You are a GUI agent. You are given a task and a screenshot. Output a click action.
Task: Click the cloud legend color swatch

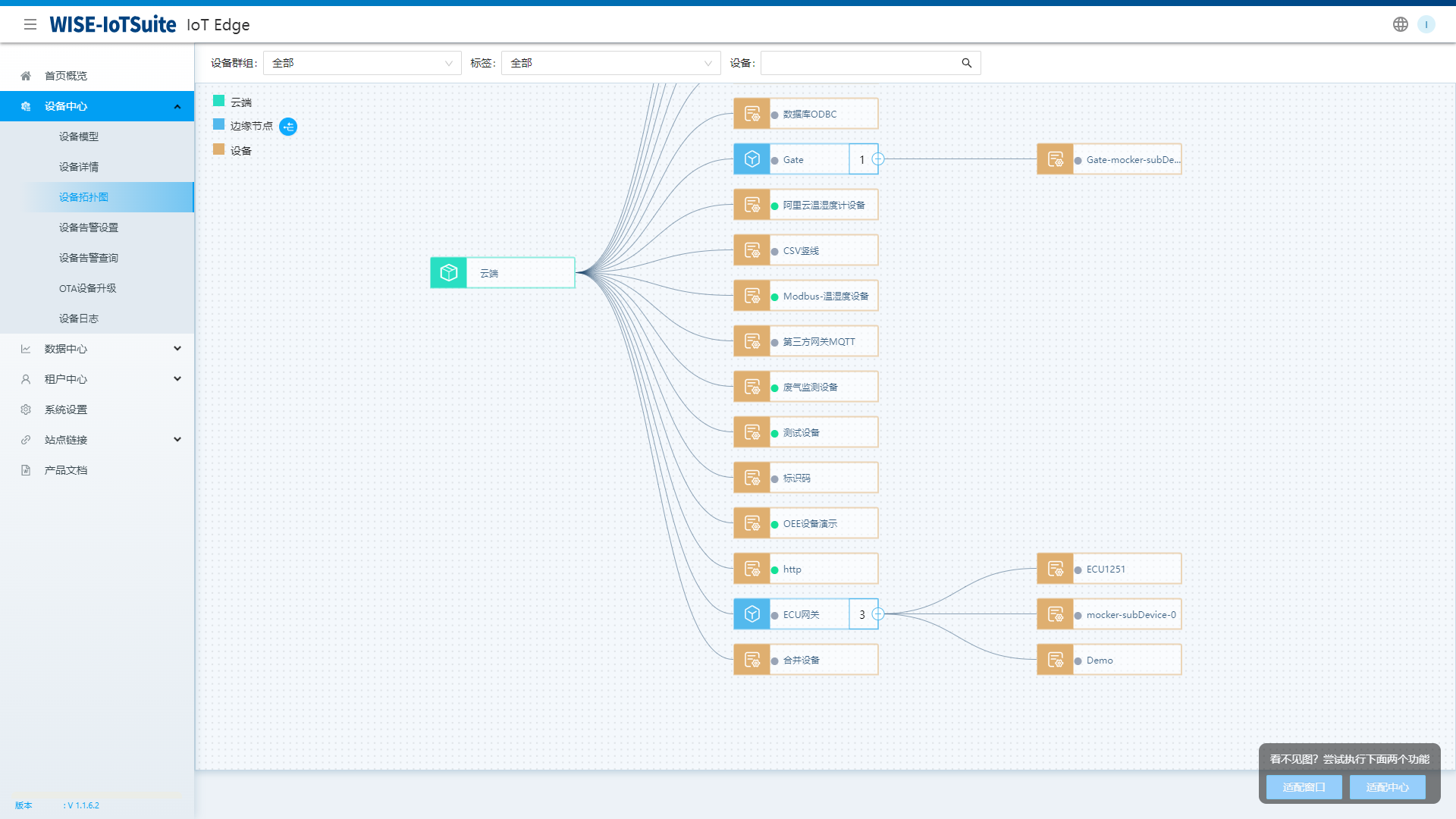pyautogui.click(x=218, y=101)
